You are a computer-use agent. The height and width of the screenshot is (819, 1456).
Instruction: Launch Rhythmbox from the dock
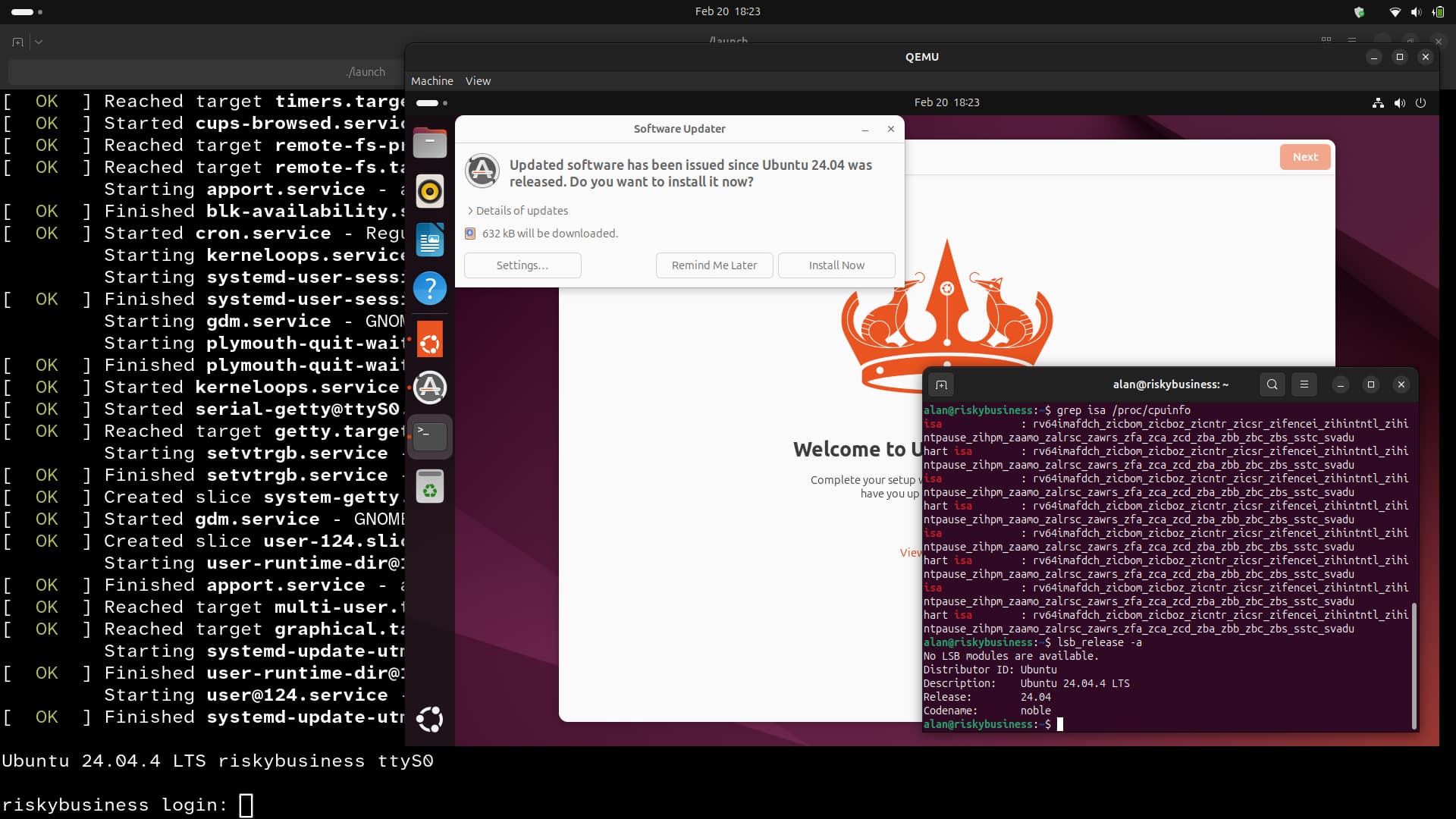pos(429,191)
